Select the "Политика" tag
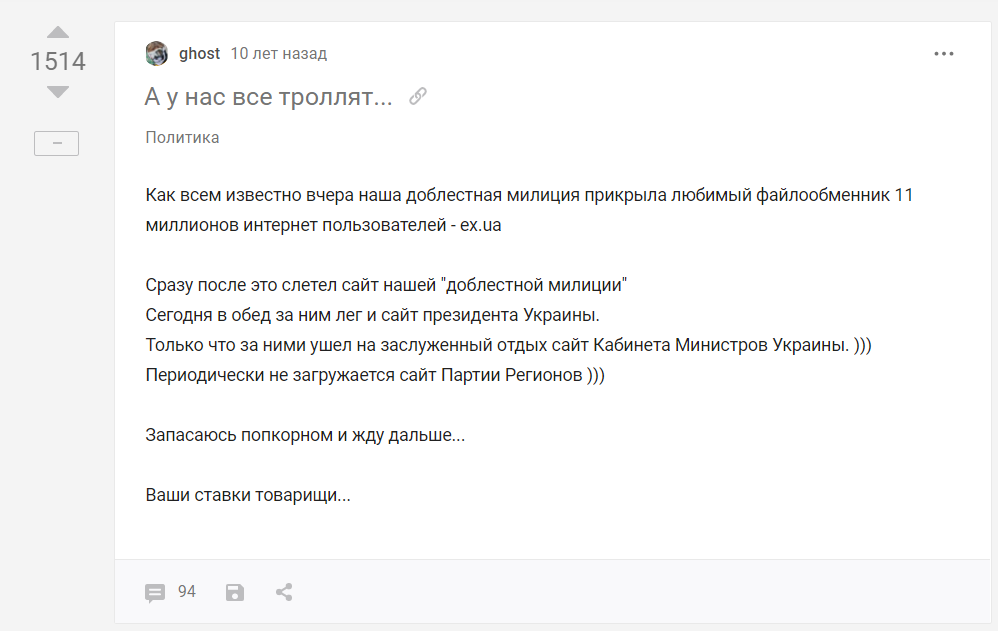998x631 pixels. pyautogui.click(x=182, y=138)
